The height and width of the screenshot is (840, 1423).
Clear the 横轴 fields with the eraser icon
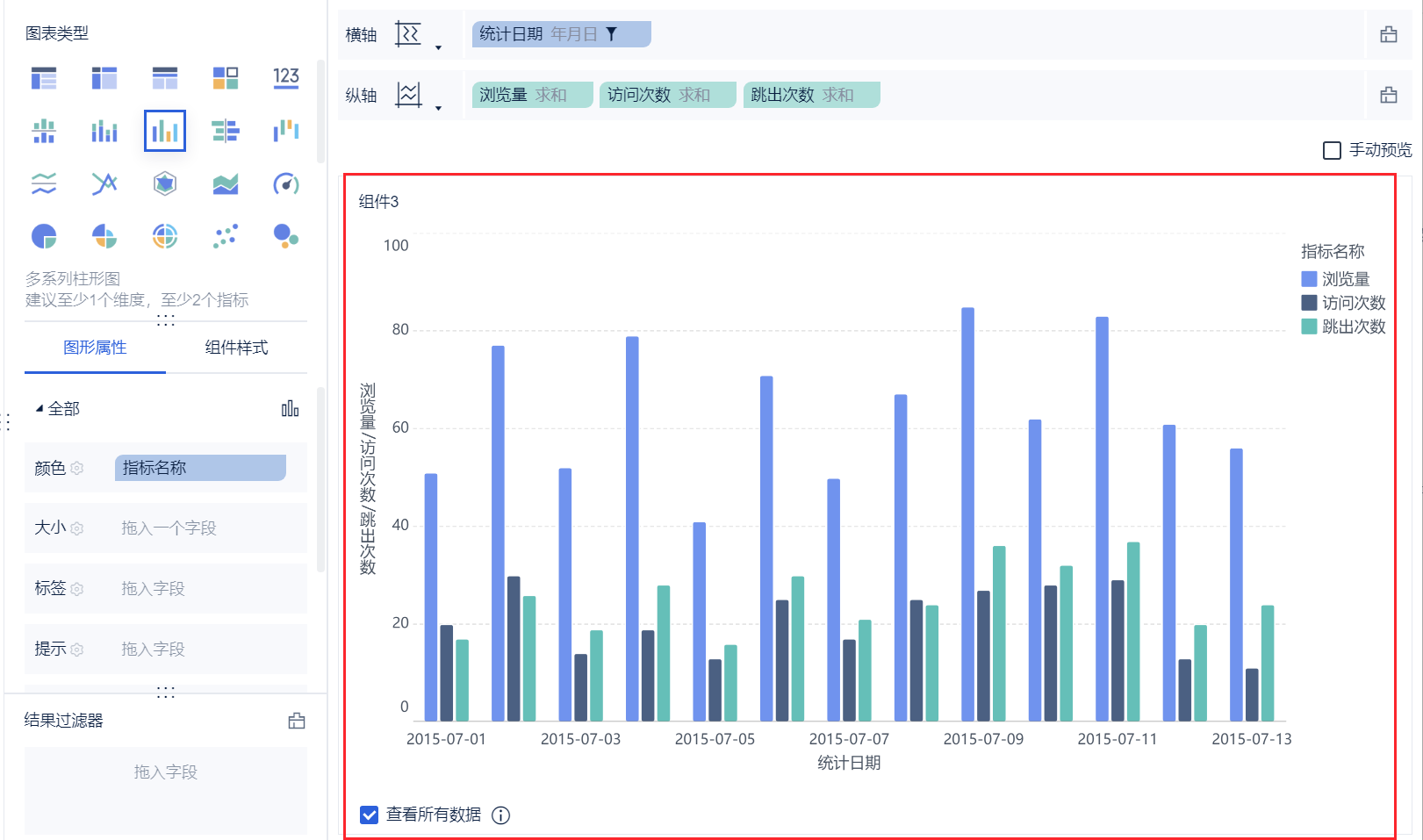(1389, 34)
